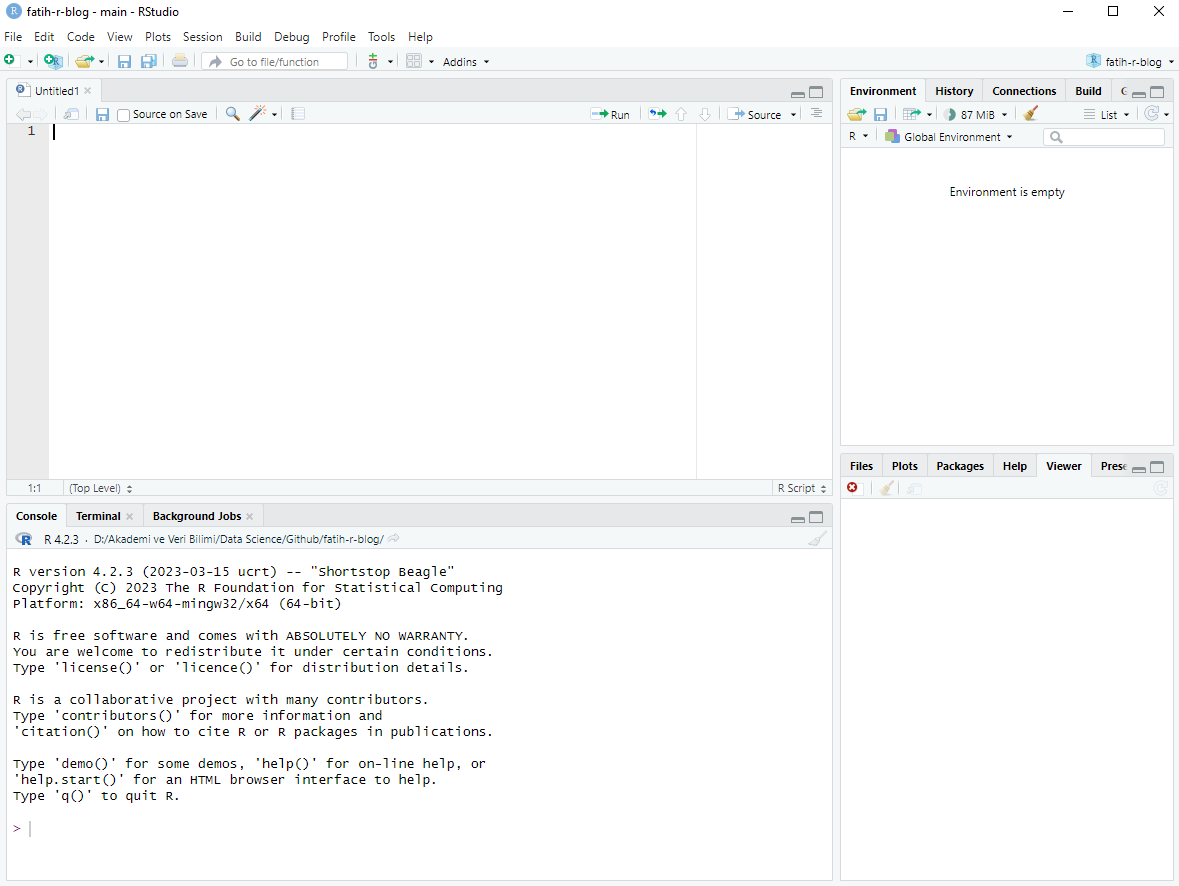Click the find/replace magnifier icon in editor

click(232, 114)
